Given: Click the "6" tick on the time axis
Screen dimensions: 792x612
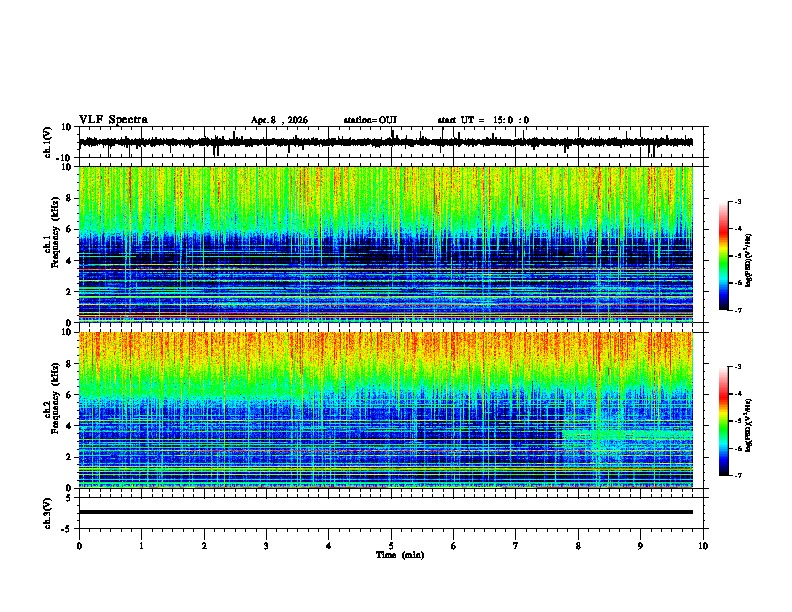Looking at the screenshot, I should click(x=454, y=546).
